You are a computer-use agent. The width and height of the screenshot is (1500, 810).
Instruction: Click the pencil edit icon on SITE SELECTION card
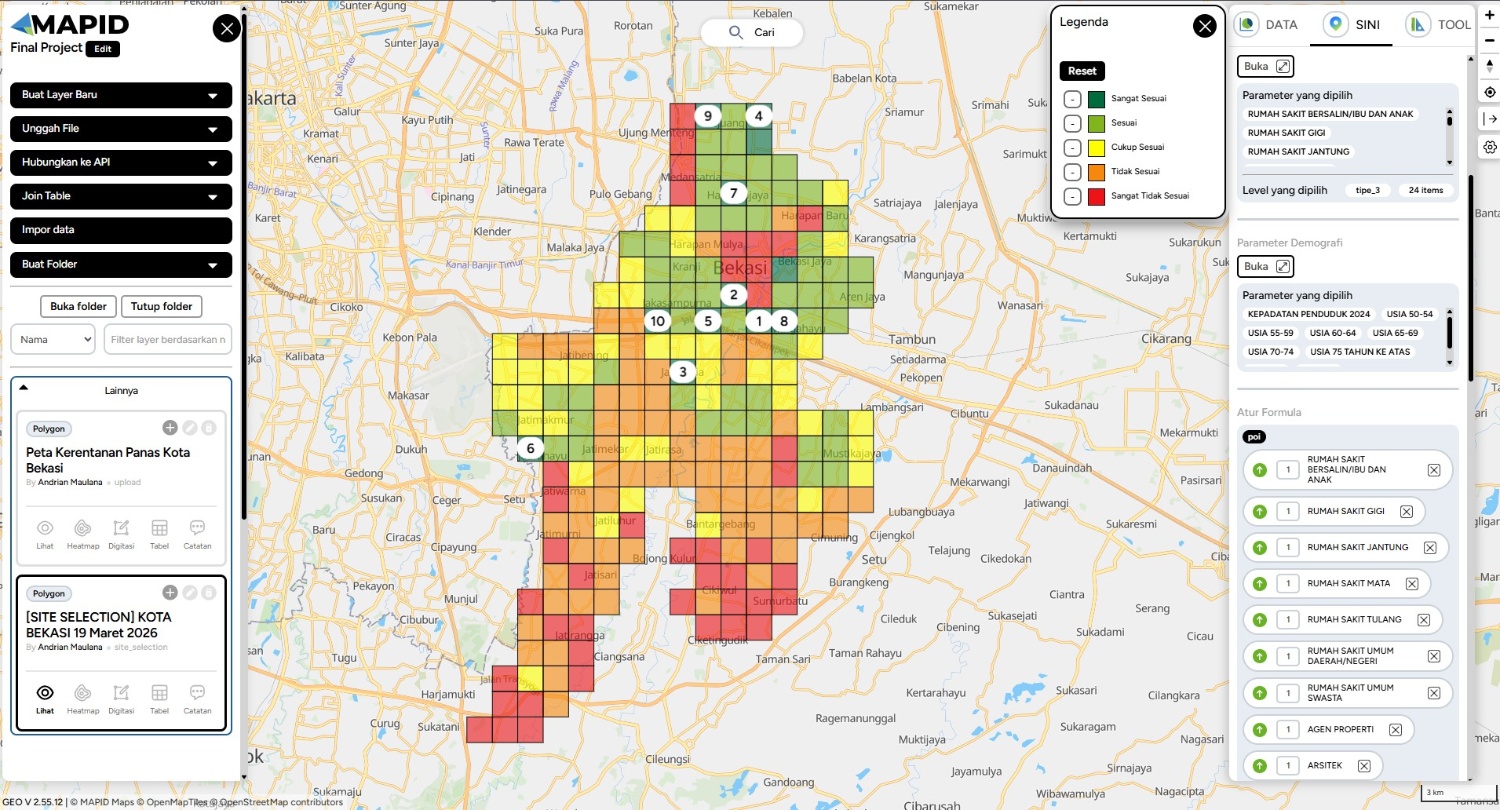189,593
